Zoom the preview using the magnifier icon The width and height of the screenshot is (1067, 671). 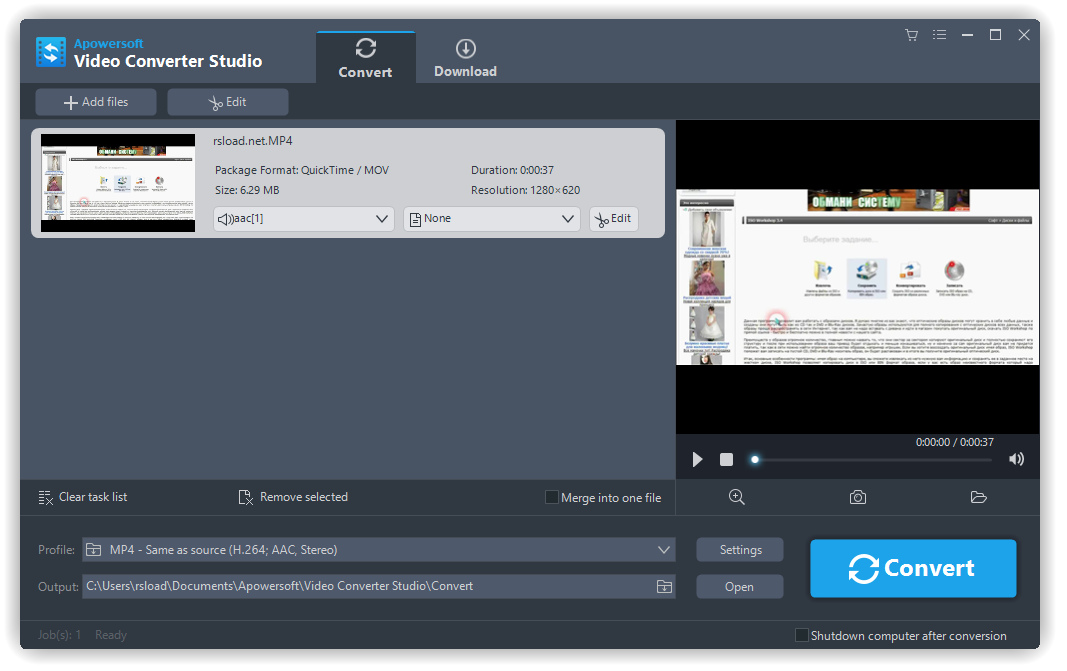pos(737,497)
